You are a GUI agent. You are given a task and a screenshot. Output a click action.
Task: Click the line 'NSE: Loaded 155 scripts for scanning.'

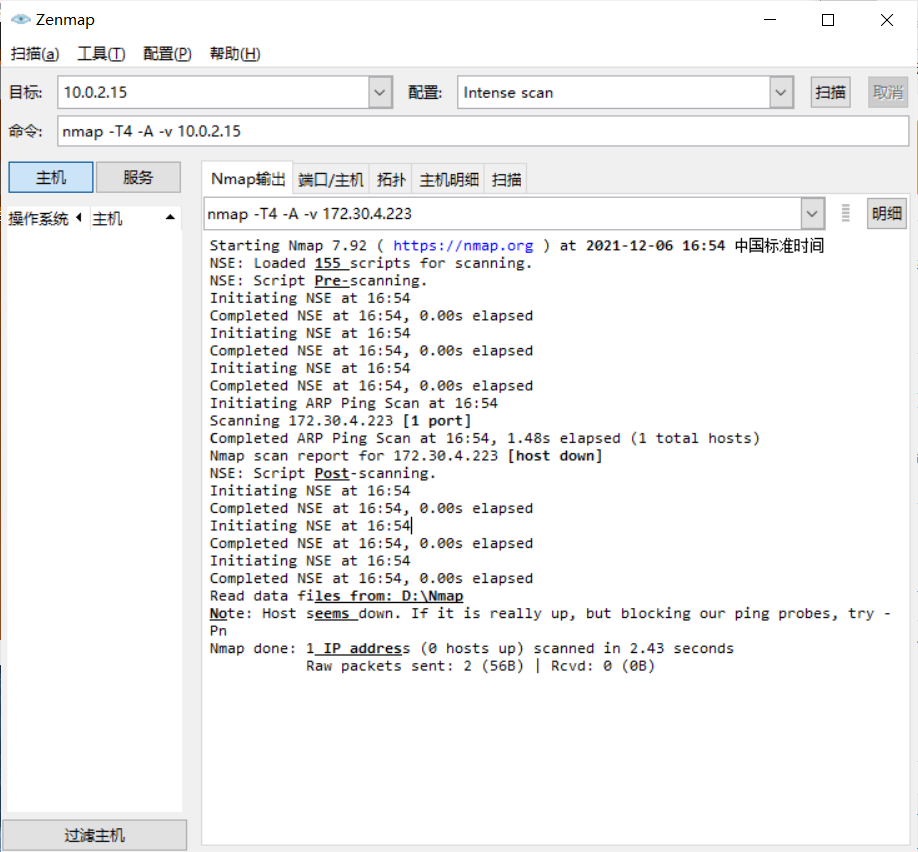pyautogui.click(x=371, y=263)
